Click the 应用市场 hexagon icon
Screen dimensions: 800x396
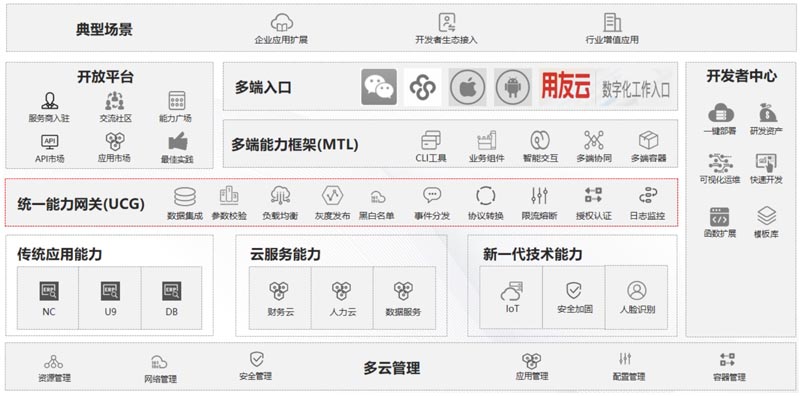click(115, 141)
